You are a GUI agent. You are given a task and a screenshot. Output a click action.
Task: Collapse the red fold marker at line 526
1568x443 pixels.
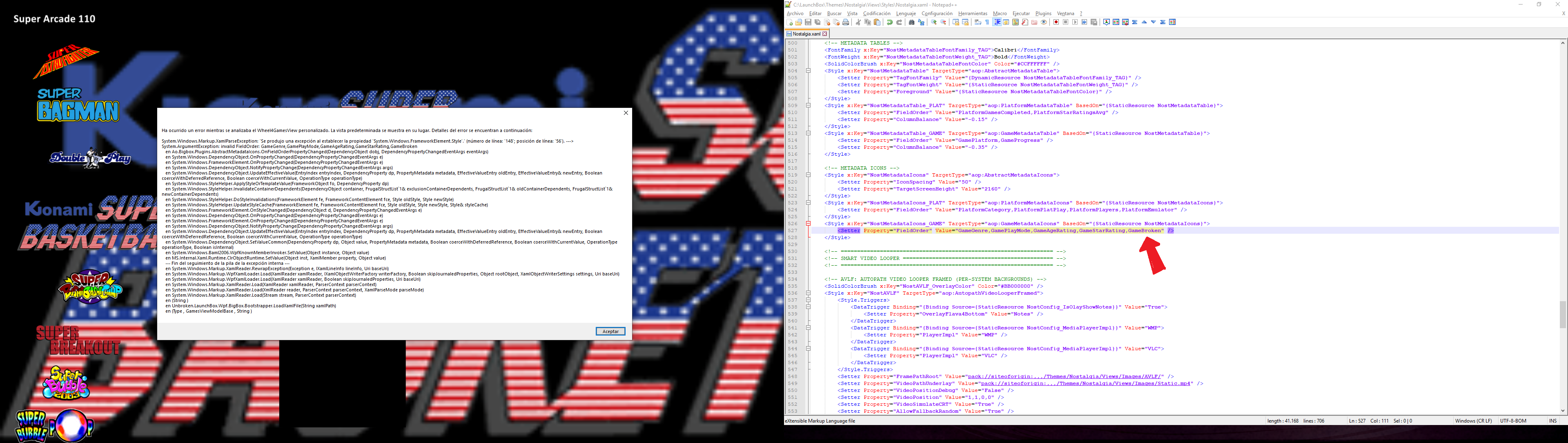808,224
